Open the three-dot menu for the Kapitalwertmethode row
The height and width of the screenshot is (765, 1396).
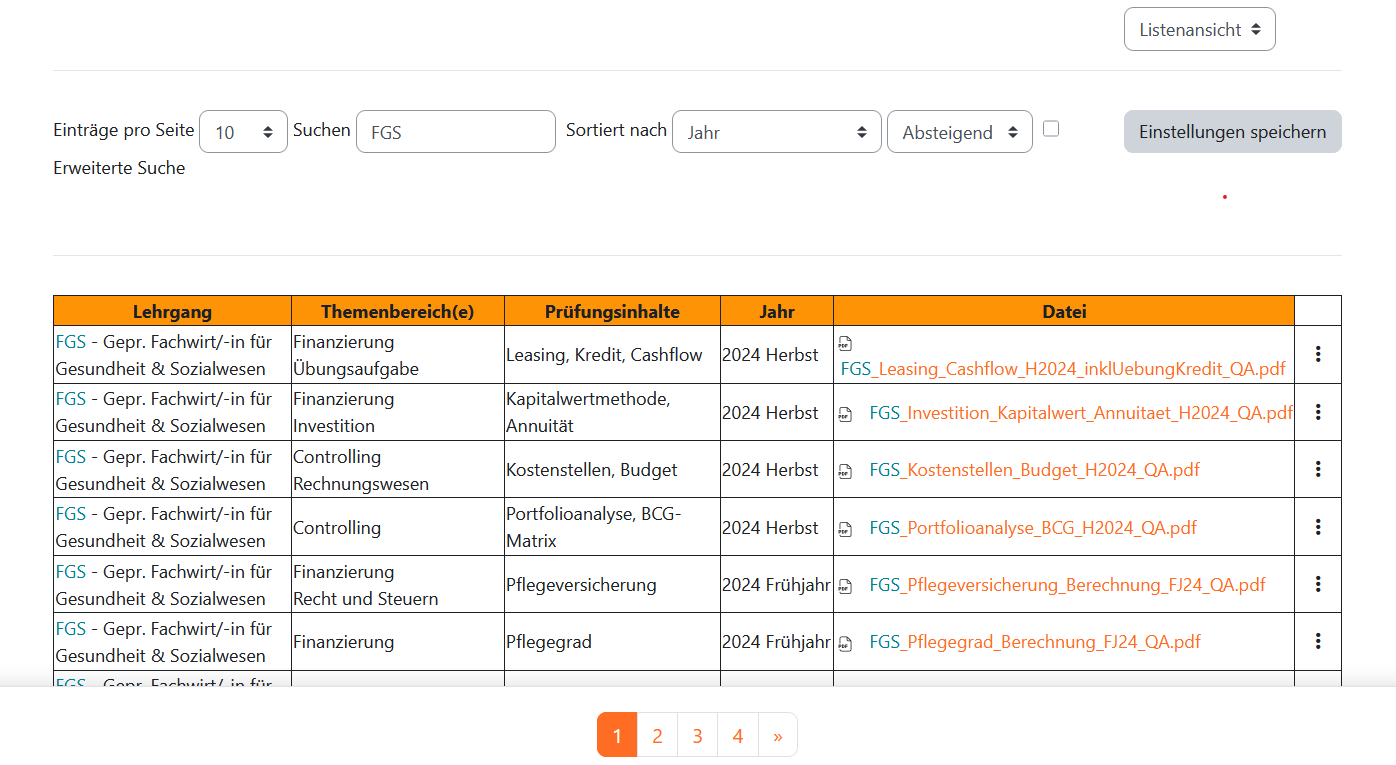pos(1318,412)
